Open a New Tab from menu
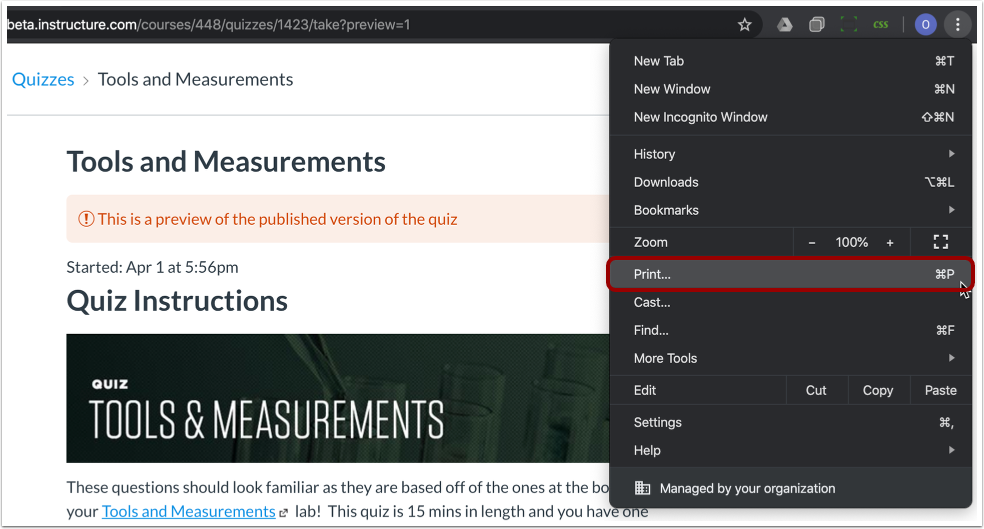The width and height of the screenshot is (984, 529). point(790,61)
